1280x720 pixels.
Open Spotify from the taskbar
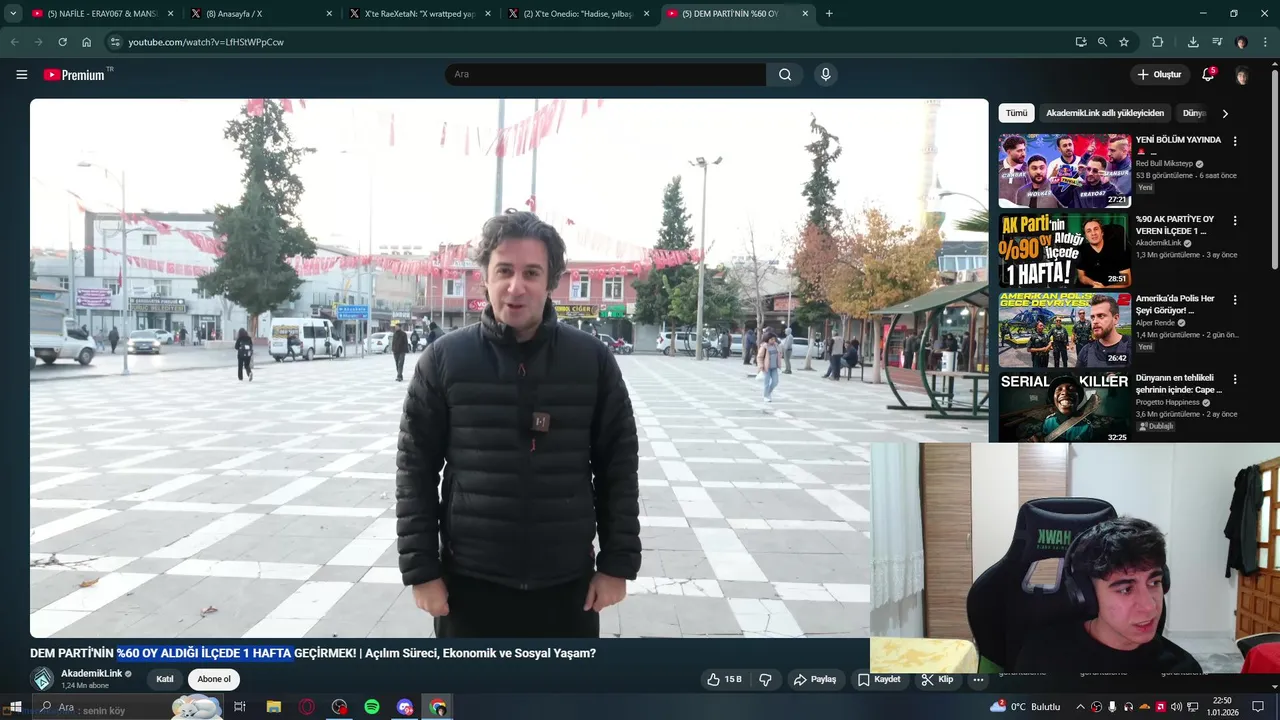(x=371, y=707)
